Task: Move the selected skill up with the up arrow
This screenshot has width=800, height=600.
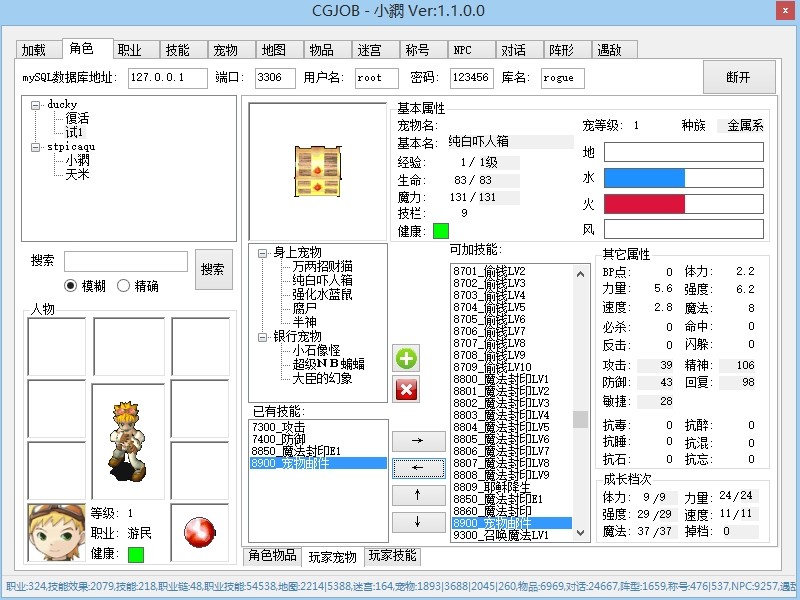Action: [x=419, y=494]
